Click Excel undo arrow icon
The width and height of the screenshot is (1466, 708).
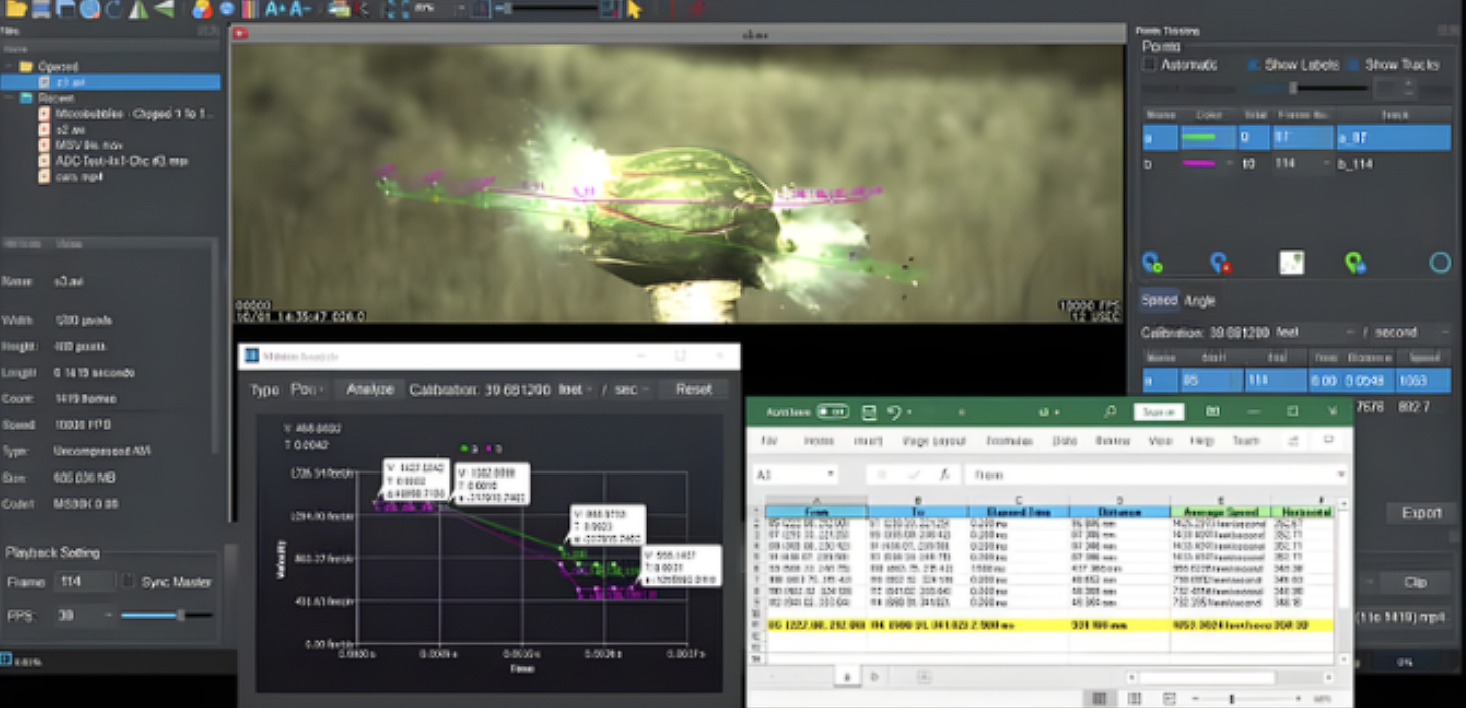pos(895,411)
